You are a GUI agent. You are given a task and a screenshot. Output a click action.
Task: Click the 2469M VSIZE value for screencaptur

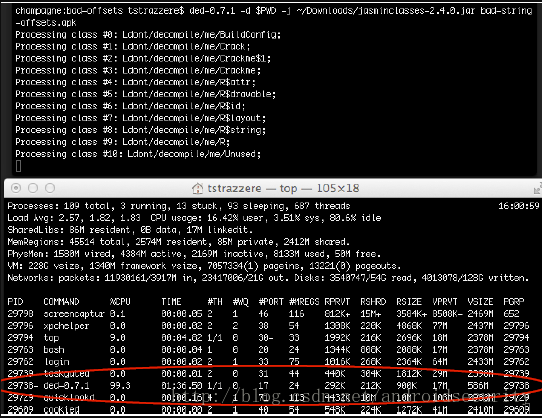pyautogui.click(x=480, y=314)
